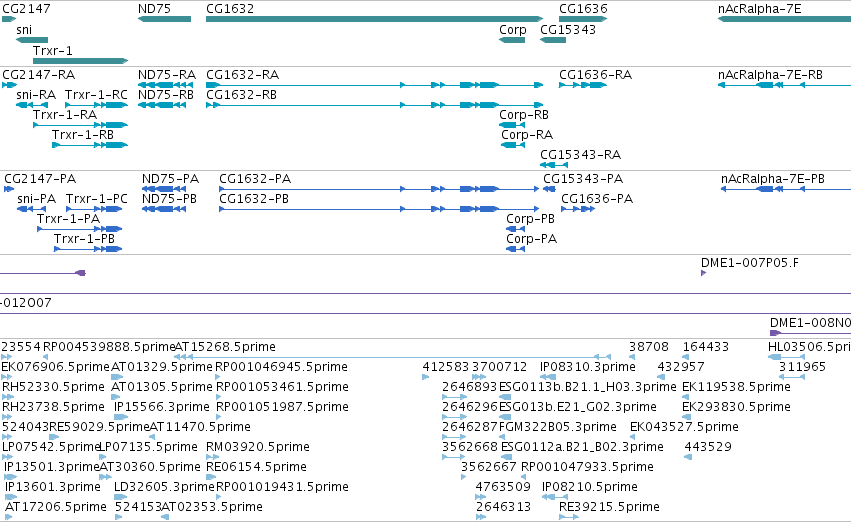
Task: Select the Corp gene arrow
Action: 512,40
